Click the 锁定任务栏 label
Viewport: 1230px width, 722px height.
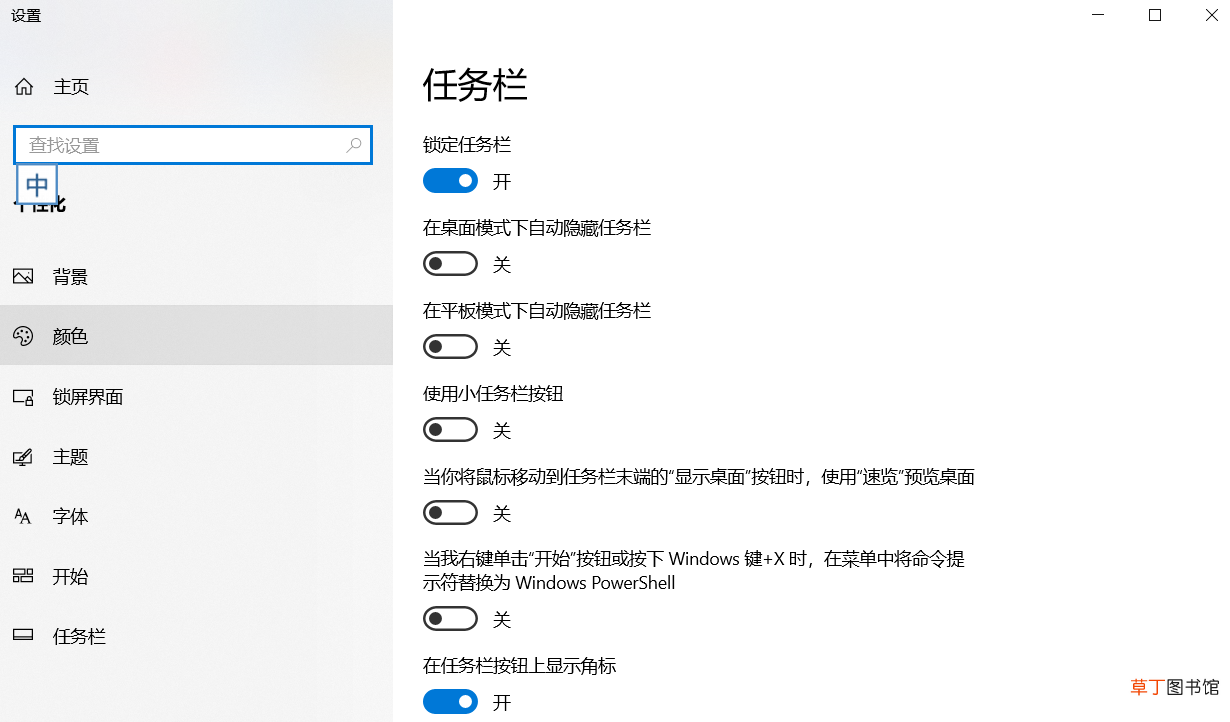coord(467,145)
